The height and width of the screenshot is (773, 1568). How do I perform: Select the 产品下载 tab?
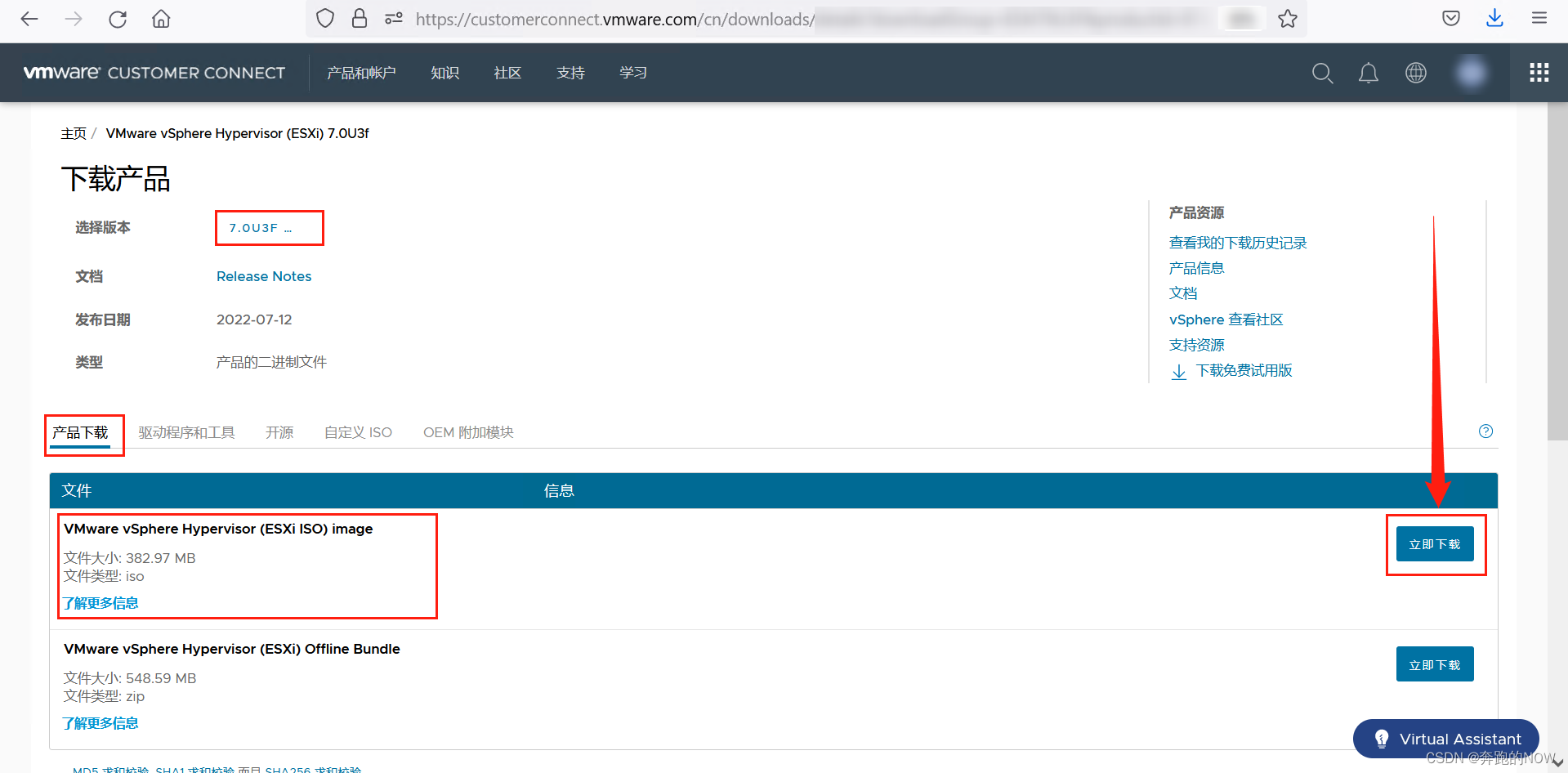point(80,432)
